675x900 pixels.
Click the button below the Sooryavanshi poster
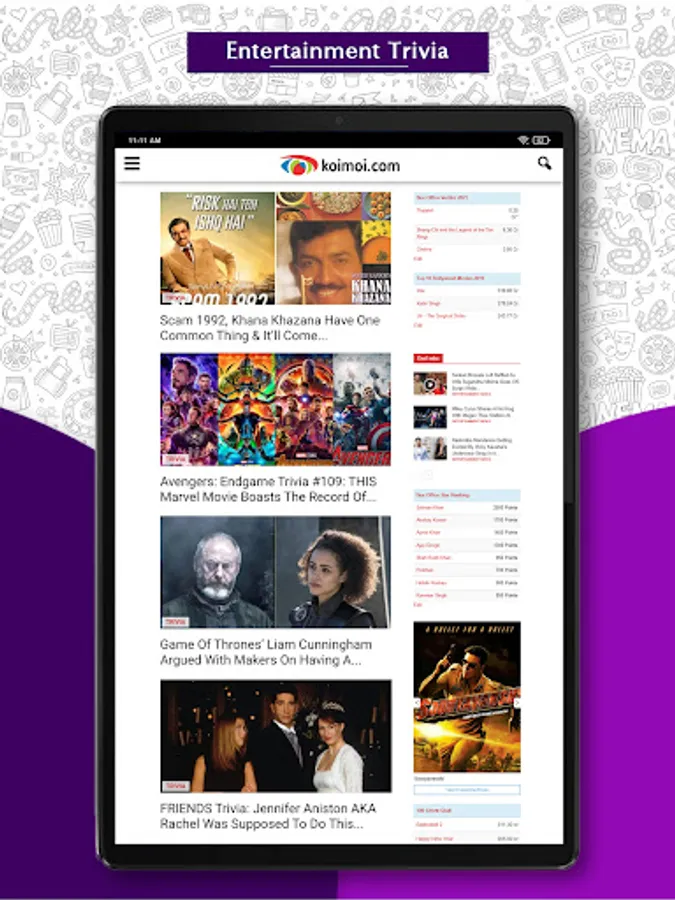point(467,790)
